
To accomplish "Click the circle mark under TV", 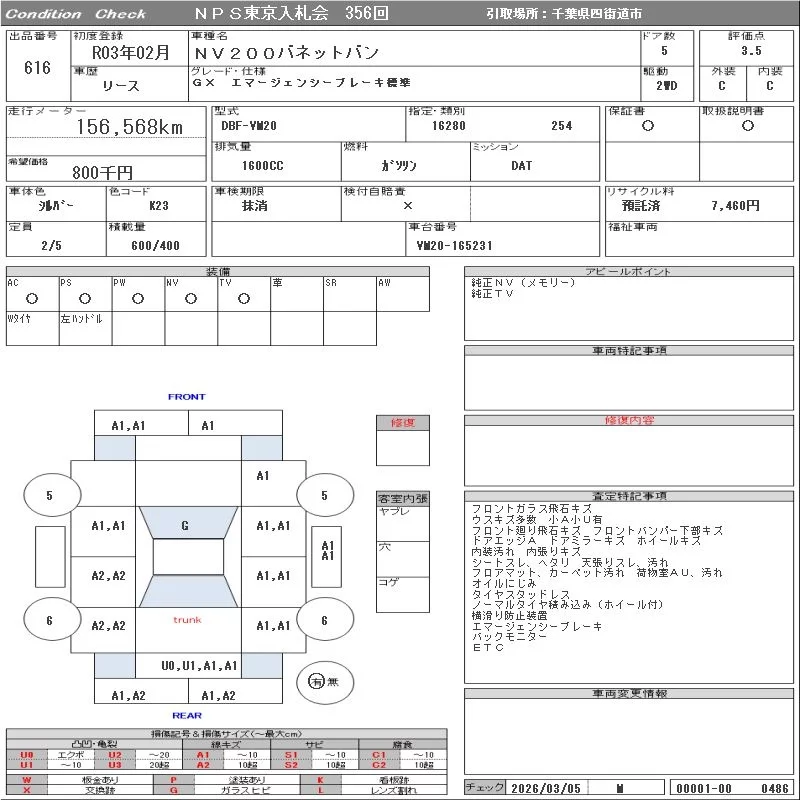I will click(x=244, y=298).
